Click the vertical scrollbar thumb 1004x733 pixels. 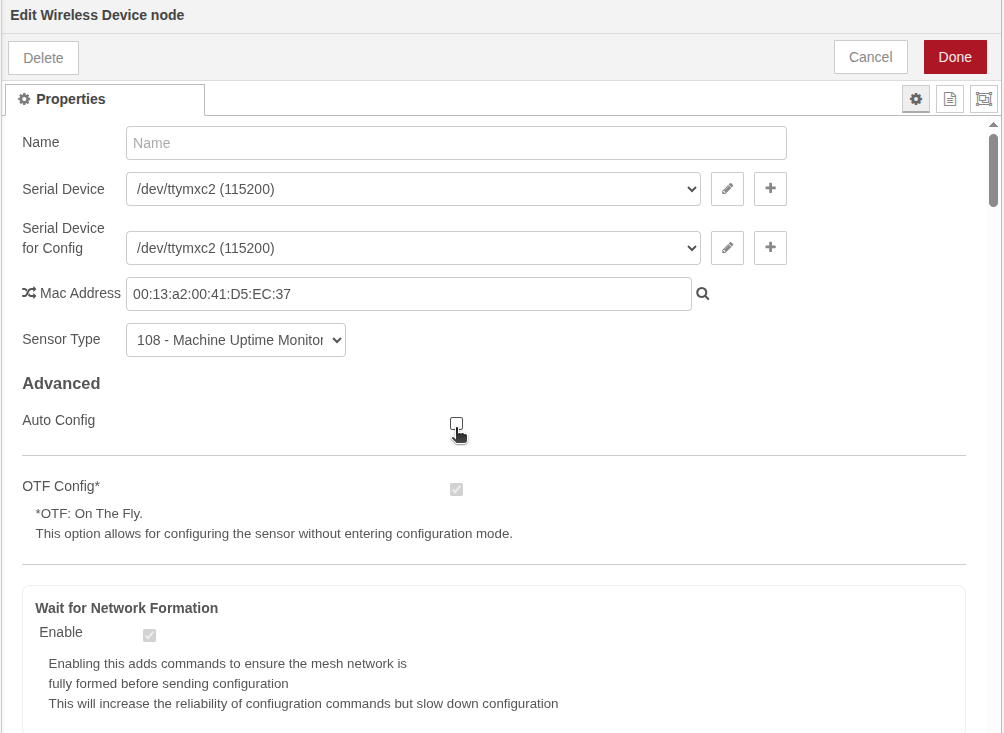pyautogui.click(x=993, y=170)
